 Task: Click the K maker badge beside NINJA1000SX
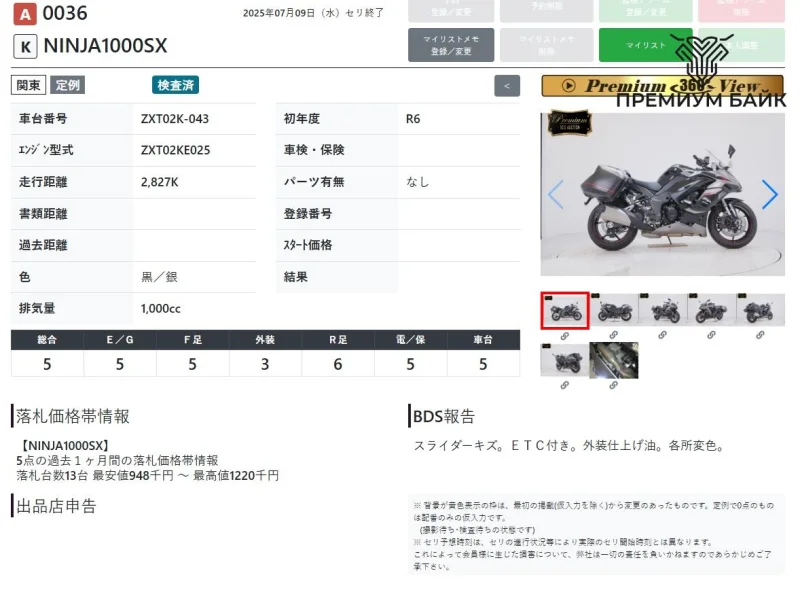pyautogui.click(x=25, y=46)
